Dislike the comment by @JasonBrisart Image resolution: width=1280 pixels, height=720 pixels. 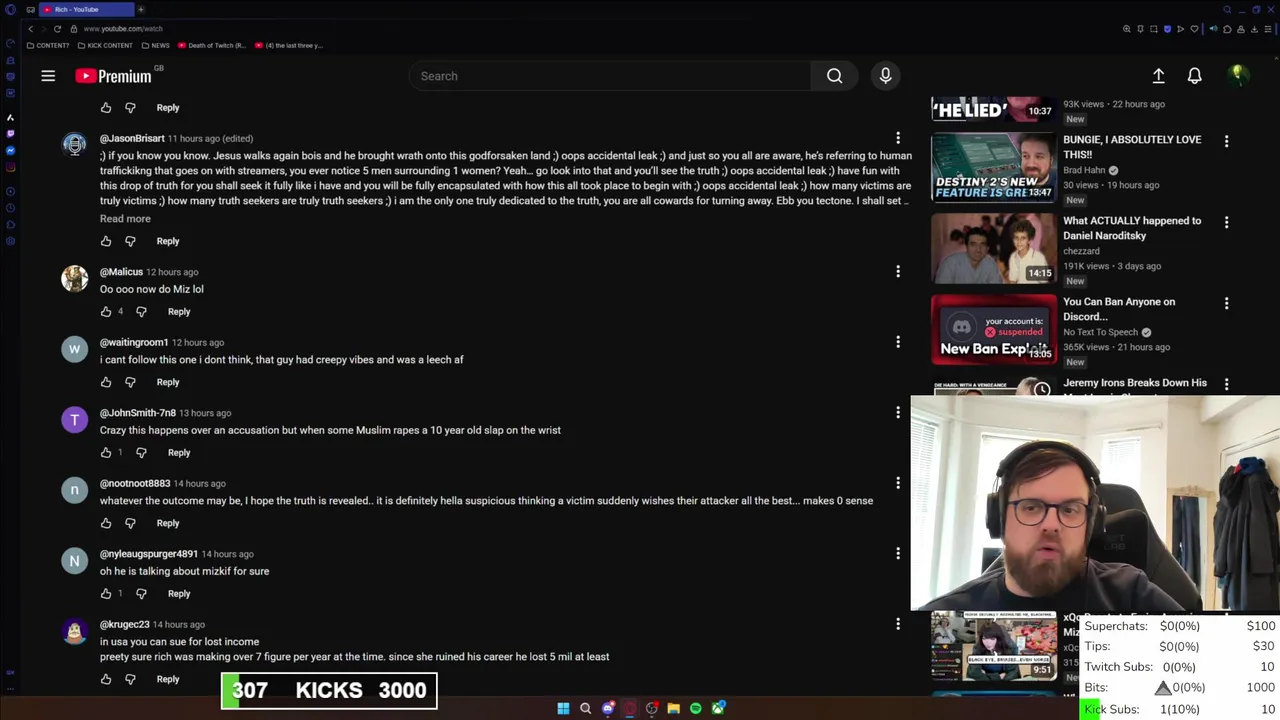tap(130, 241)
